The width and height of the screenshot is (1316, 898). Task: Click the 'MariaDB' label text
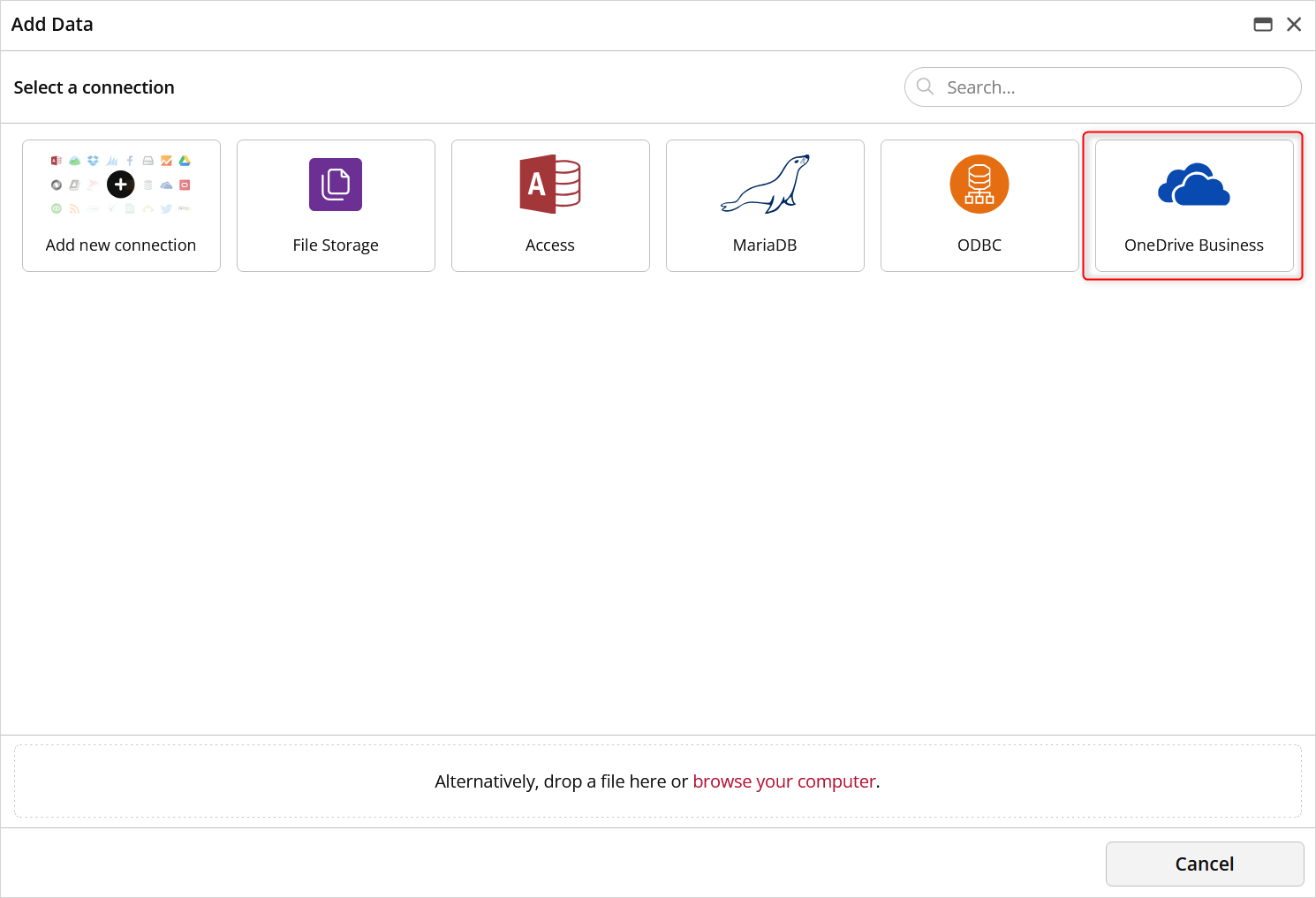765,245
